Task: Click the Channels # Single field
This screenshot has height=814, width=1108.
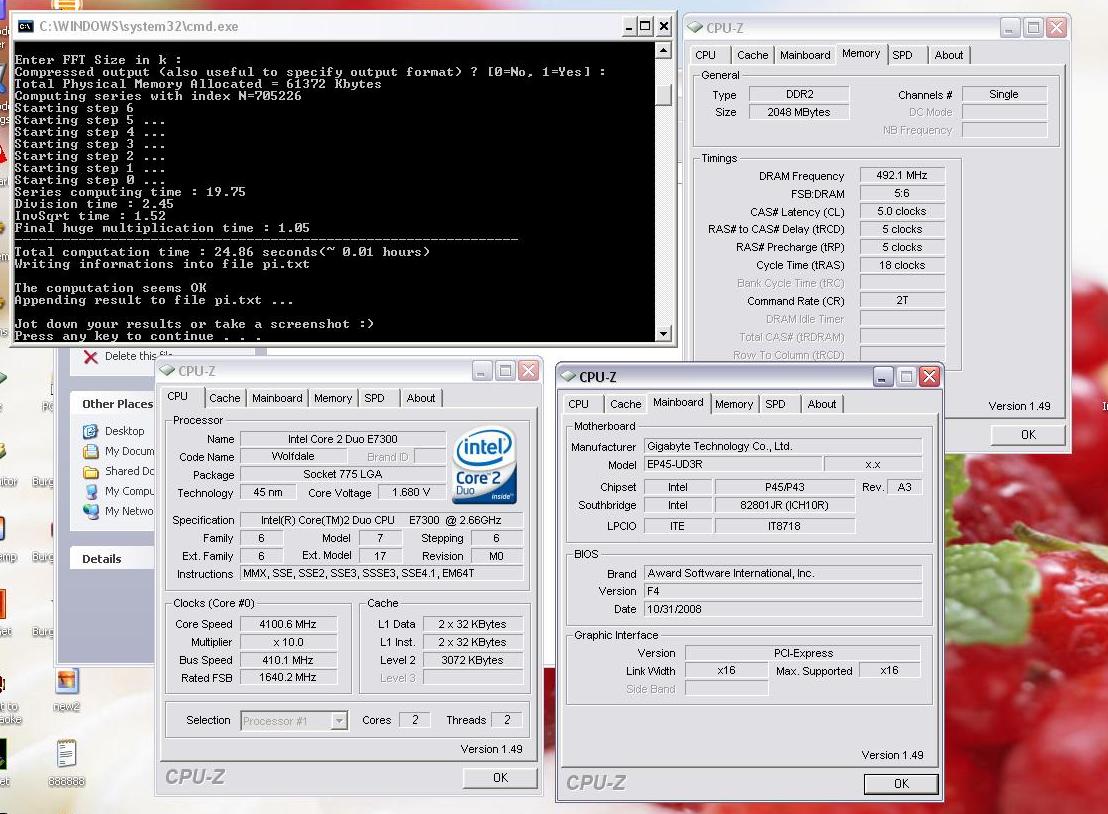Action: (x=1004, y=95)
